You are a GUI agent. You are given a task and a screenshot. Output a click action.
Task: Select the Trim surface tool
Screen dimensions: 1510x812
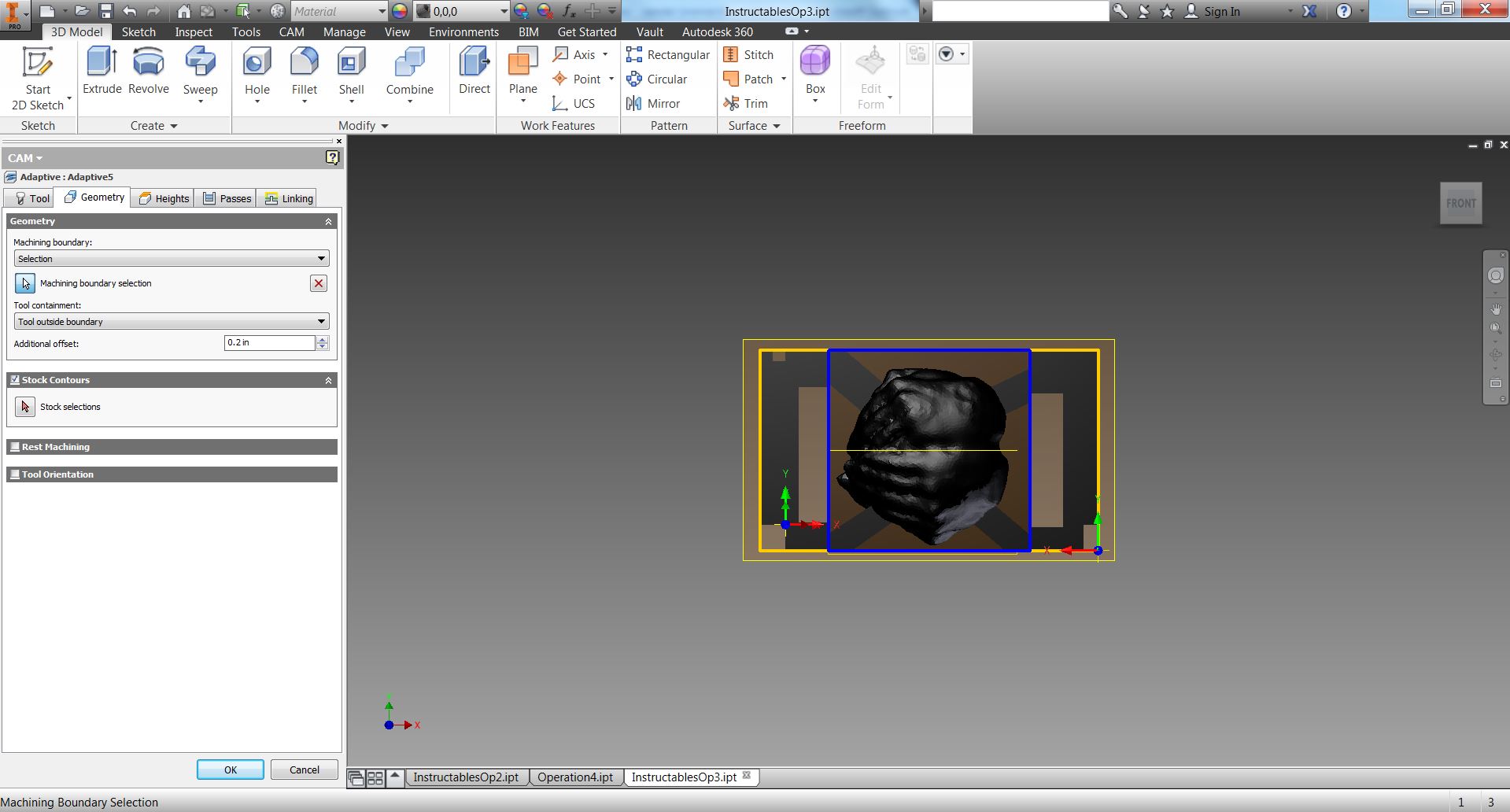click(x=745, y=103)
